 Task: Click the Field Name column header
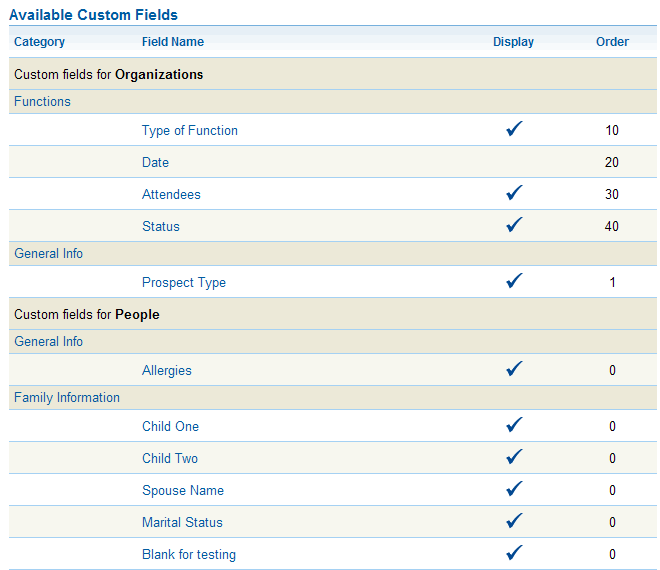(x=173, y=42)
